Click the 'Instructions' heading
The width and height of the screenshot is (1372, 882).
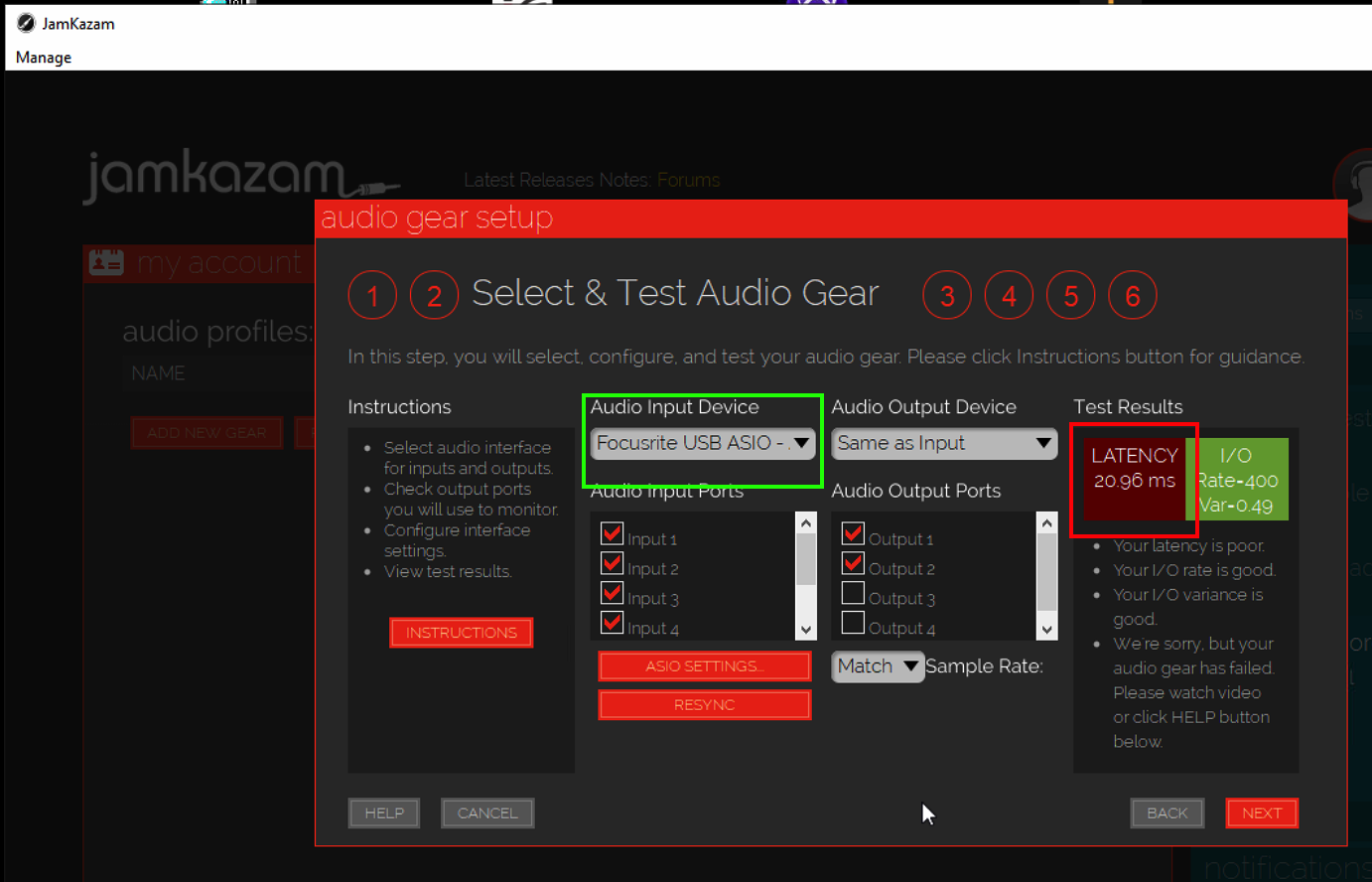pyautogui.click(x=399, y=407)
